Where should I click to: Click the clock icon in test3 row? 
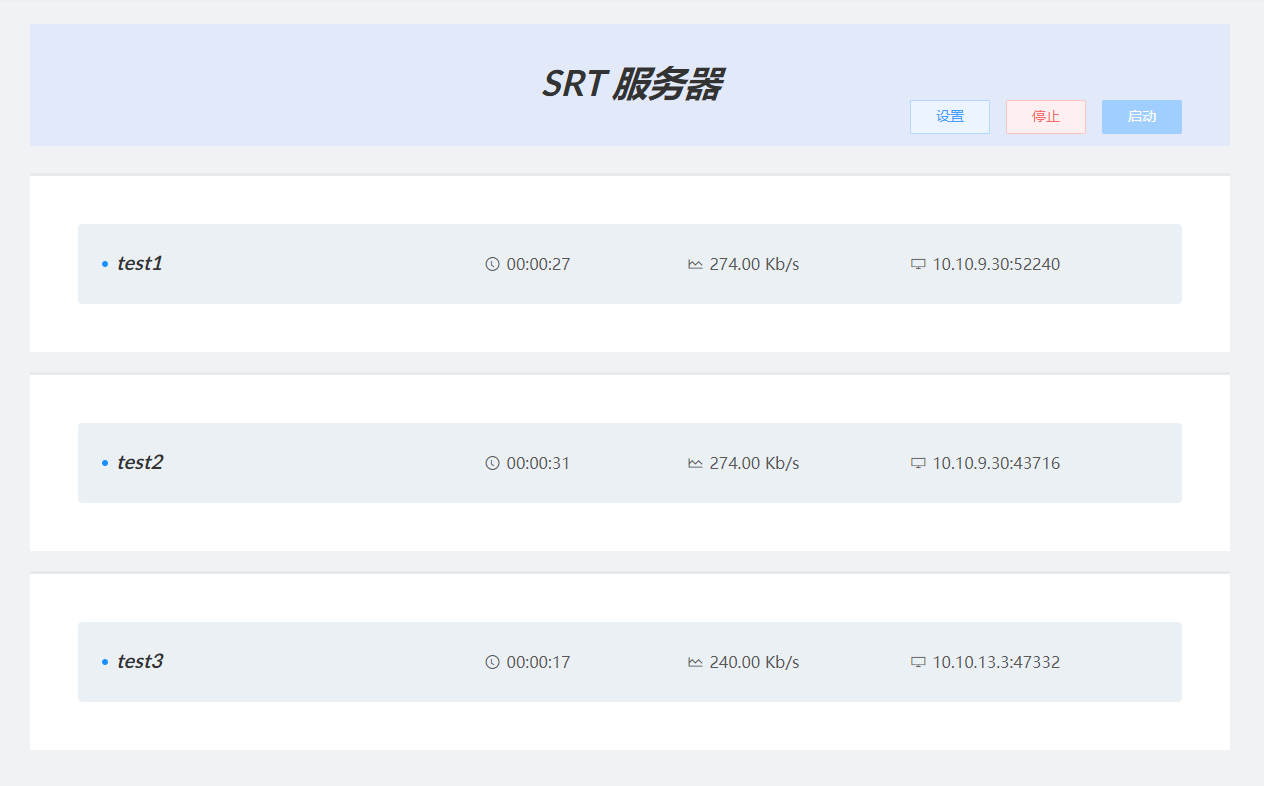(x=492, y=662)
